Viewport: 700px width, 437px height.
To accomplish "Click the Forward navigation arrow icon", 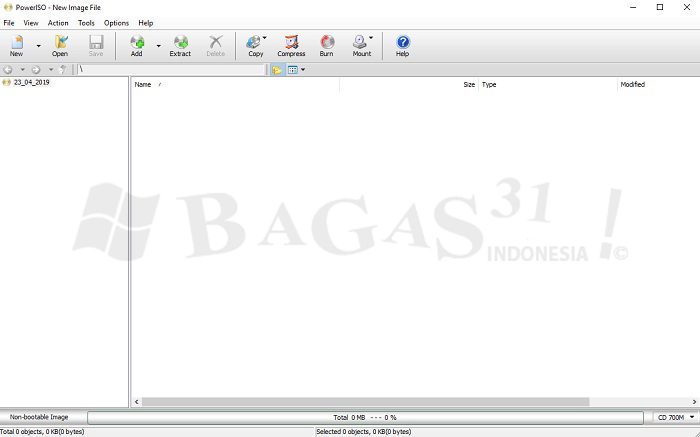I will (36, 70).
